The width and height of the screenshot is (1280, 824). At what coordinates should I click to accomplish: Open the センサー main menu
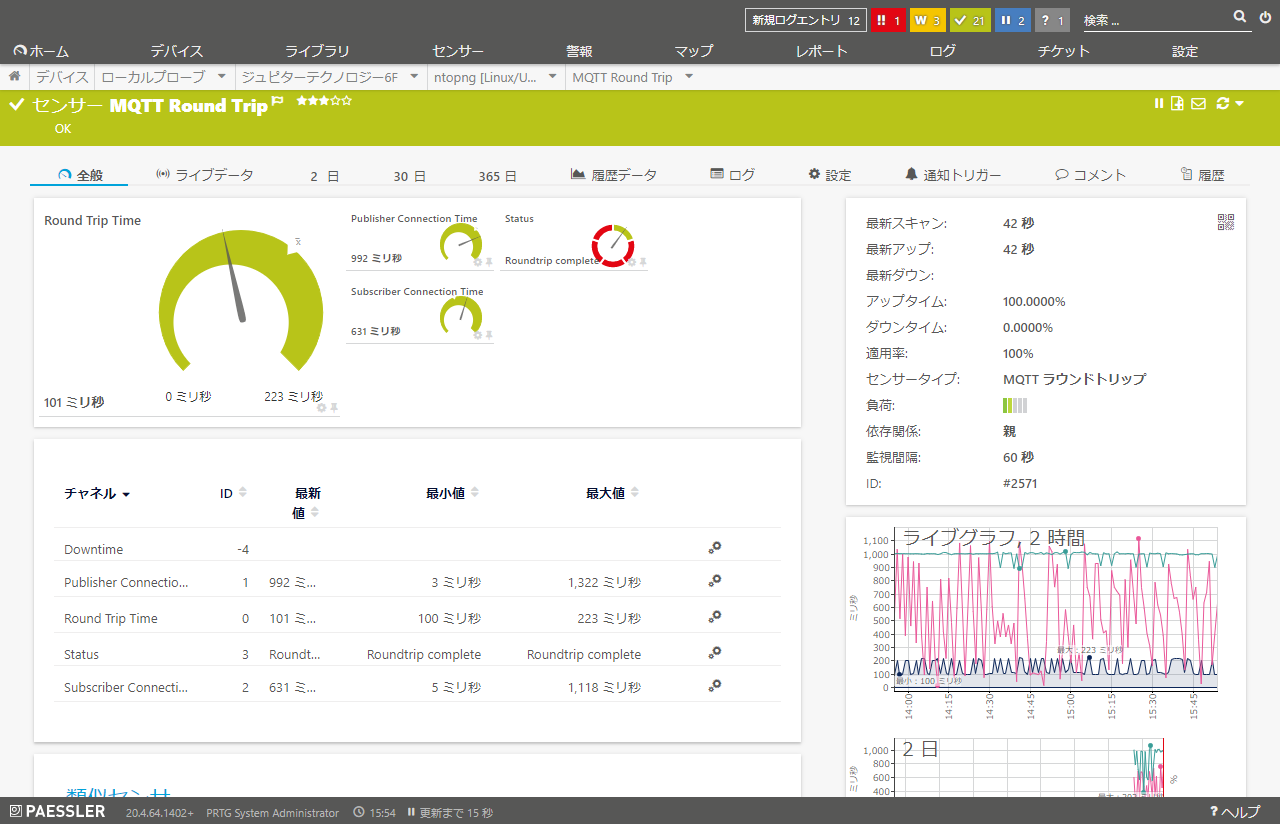tap(458, 51)
